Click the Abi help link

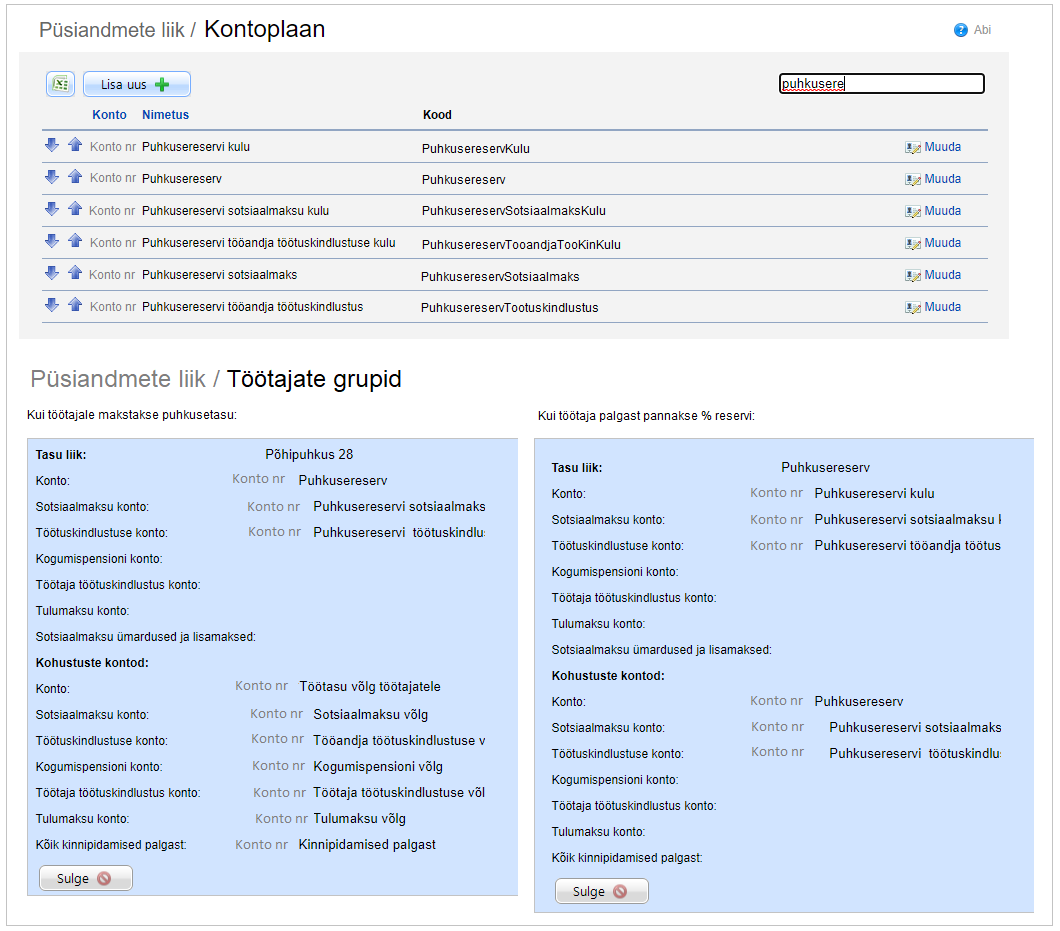click(983, 30)
